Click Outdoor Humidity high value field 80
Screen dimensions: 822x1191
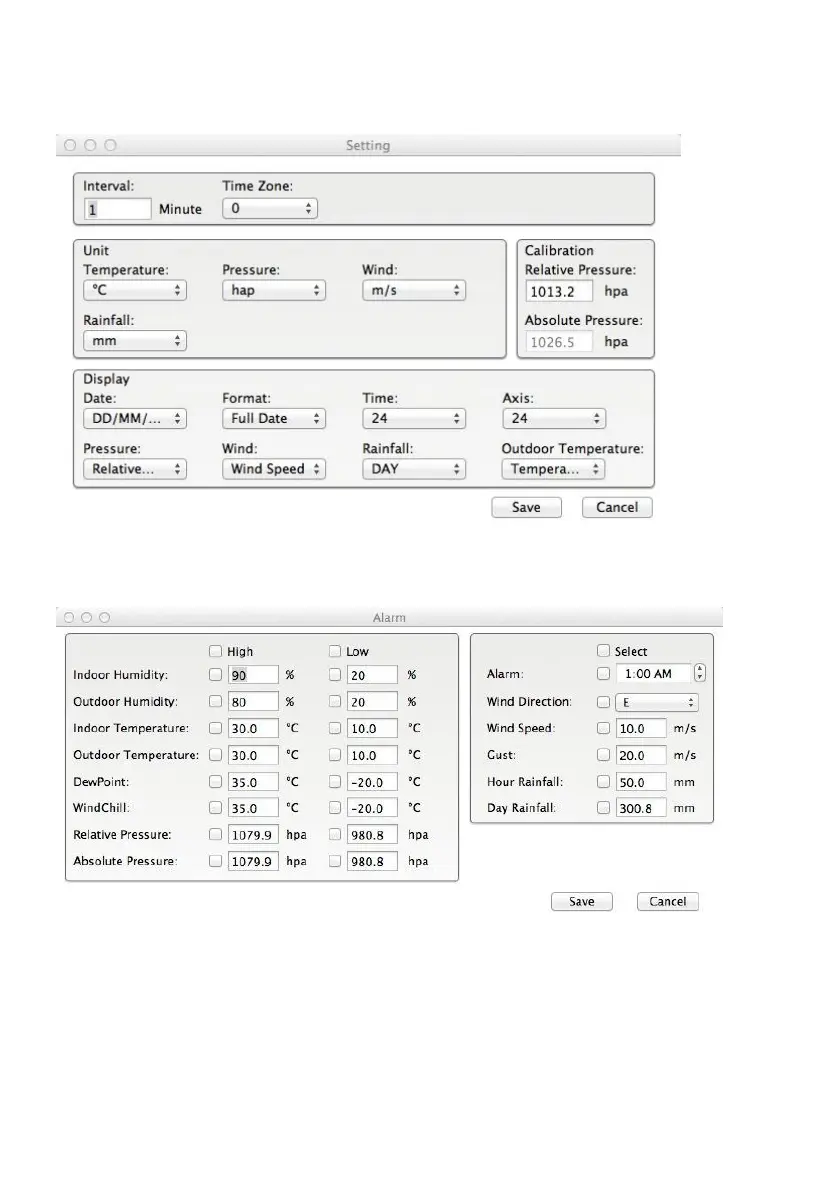[253, 703]
